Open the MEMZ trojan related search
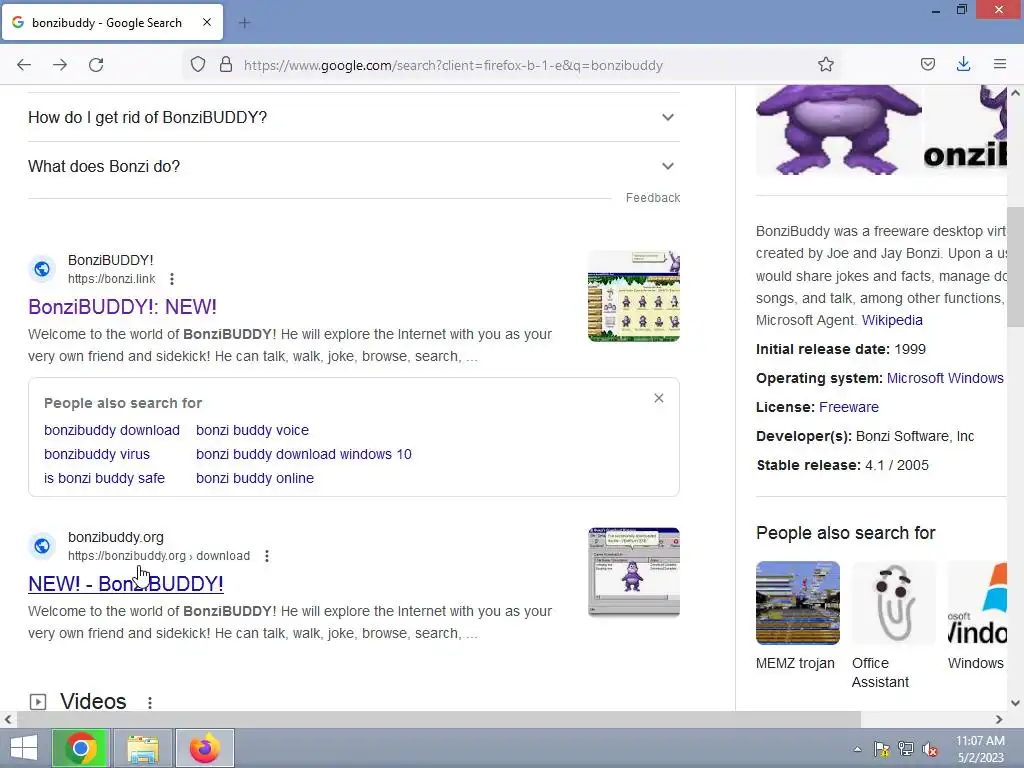Viewport: 1024px width, 768px height. coord(797,616)
